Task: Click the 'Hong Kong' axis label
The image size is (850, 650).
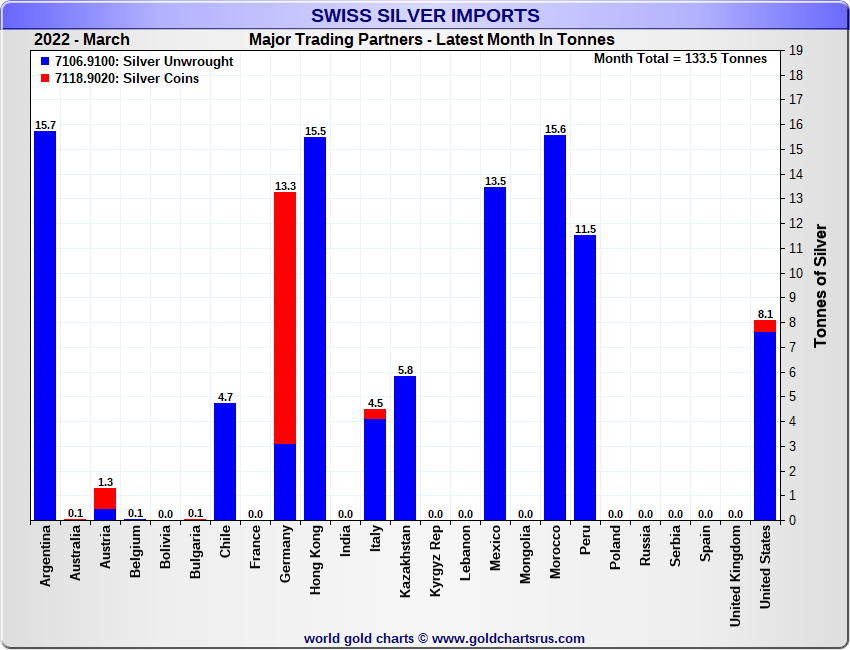Action: [315, 559]
